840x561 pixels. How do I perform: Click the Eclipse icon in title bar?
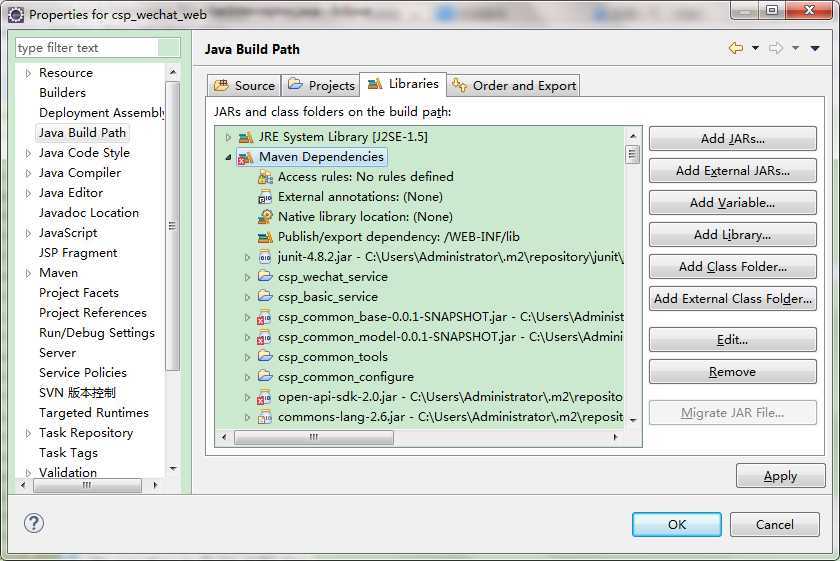tap(16, 15)
